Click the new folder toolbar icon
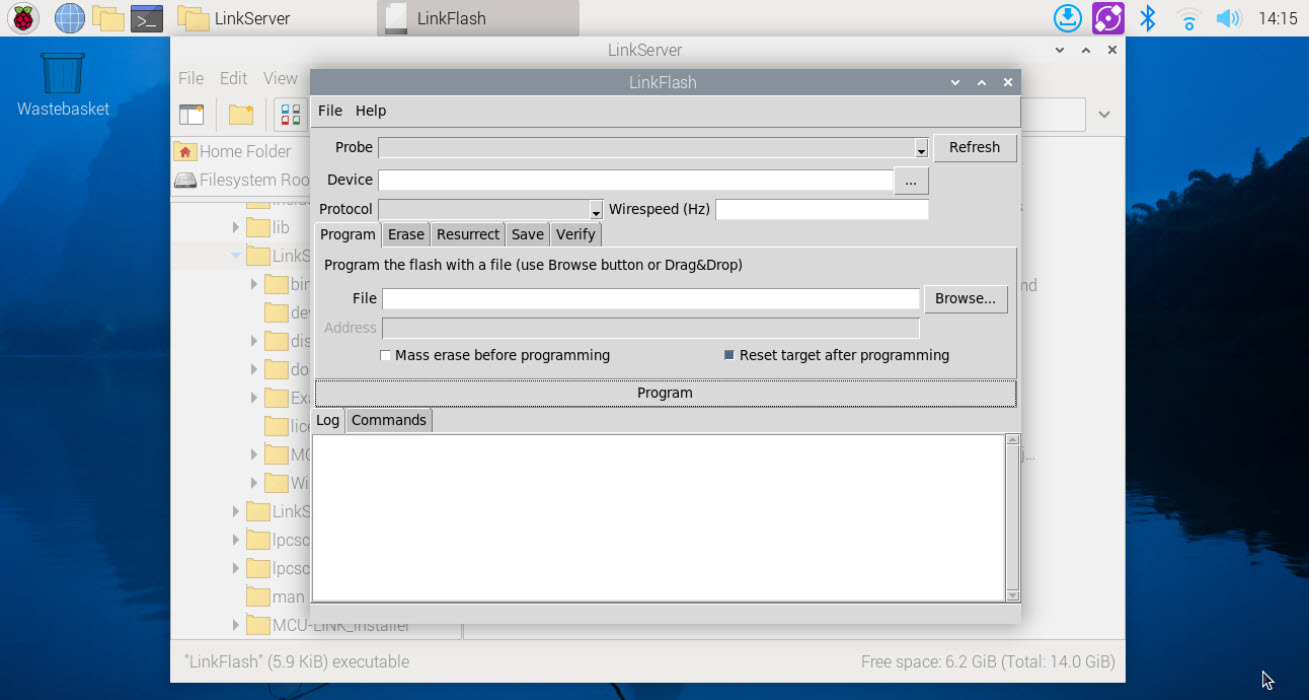This screenshot has width=1309, height=700. pos(241,115)
